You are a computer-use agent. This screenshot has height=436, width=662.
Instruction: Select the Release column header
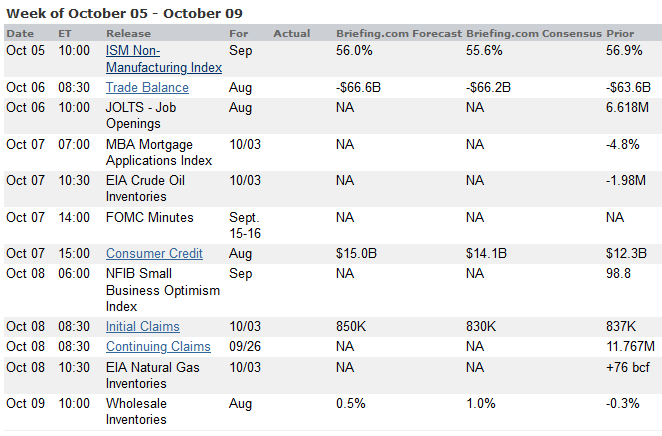pyautogui.click(x=128, y=33)
